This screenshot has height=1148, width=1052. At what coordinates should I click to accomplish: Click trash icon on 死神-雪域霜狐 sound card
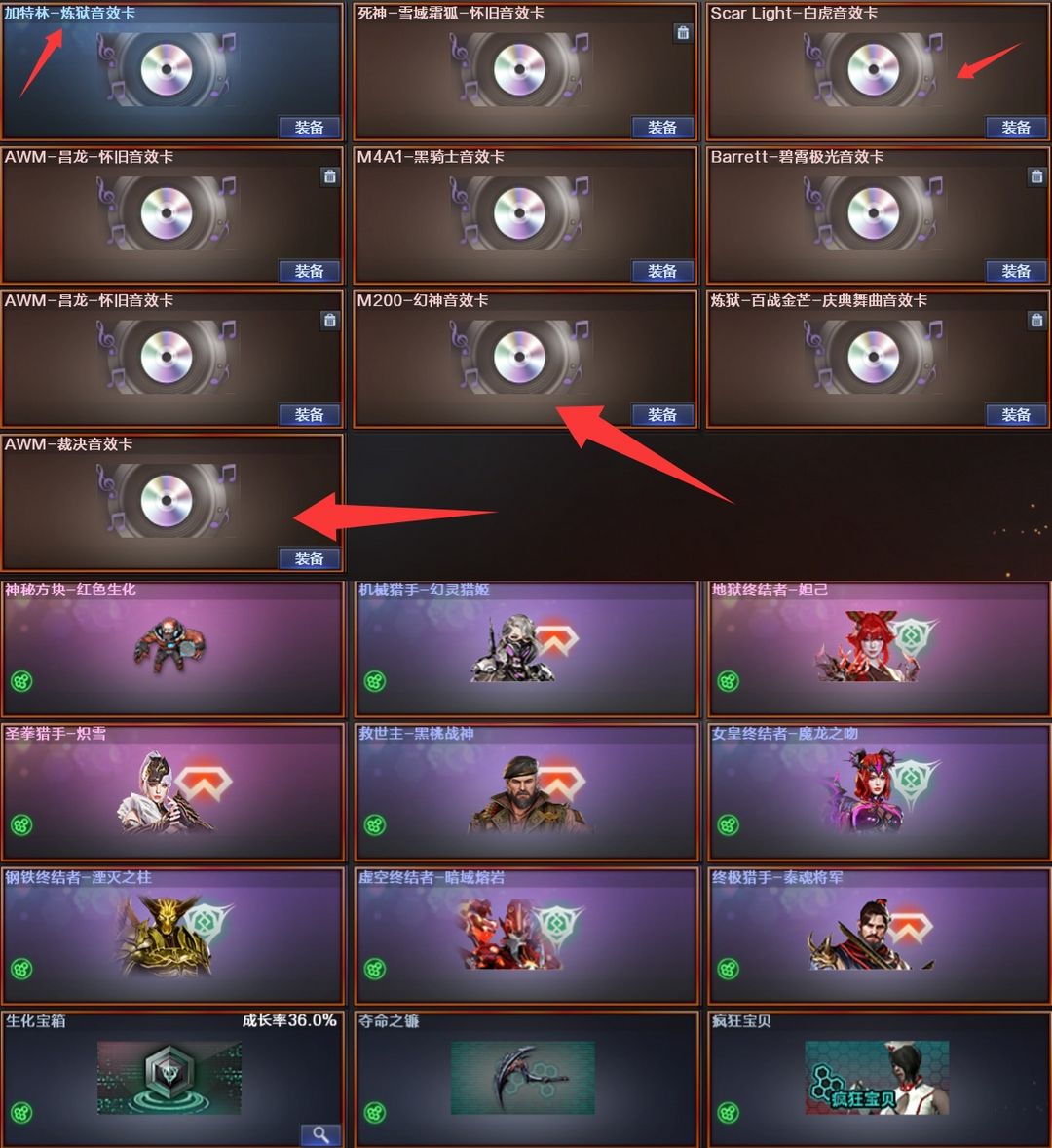[683, 32]
